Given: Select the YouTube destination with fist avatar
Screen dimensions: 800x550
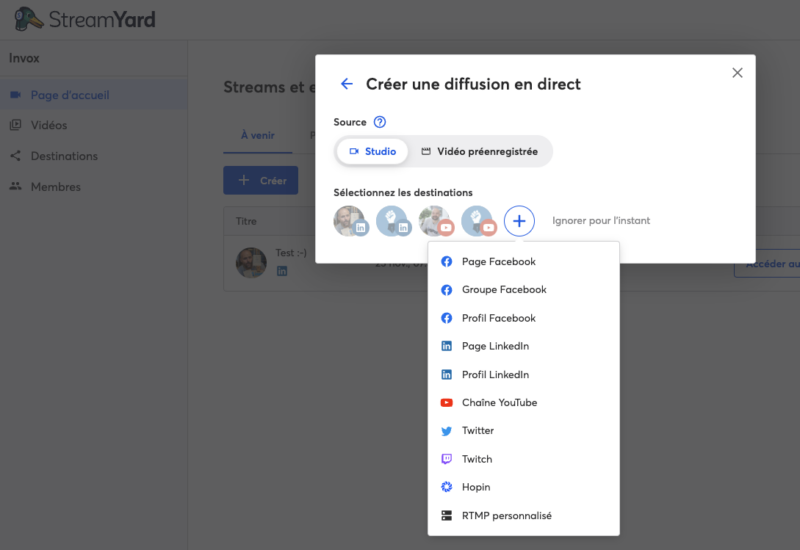Looking at the screenshot, I should pos(478,221).
